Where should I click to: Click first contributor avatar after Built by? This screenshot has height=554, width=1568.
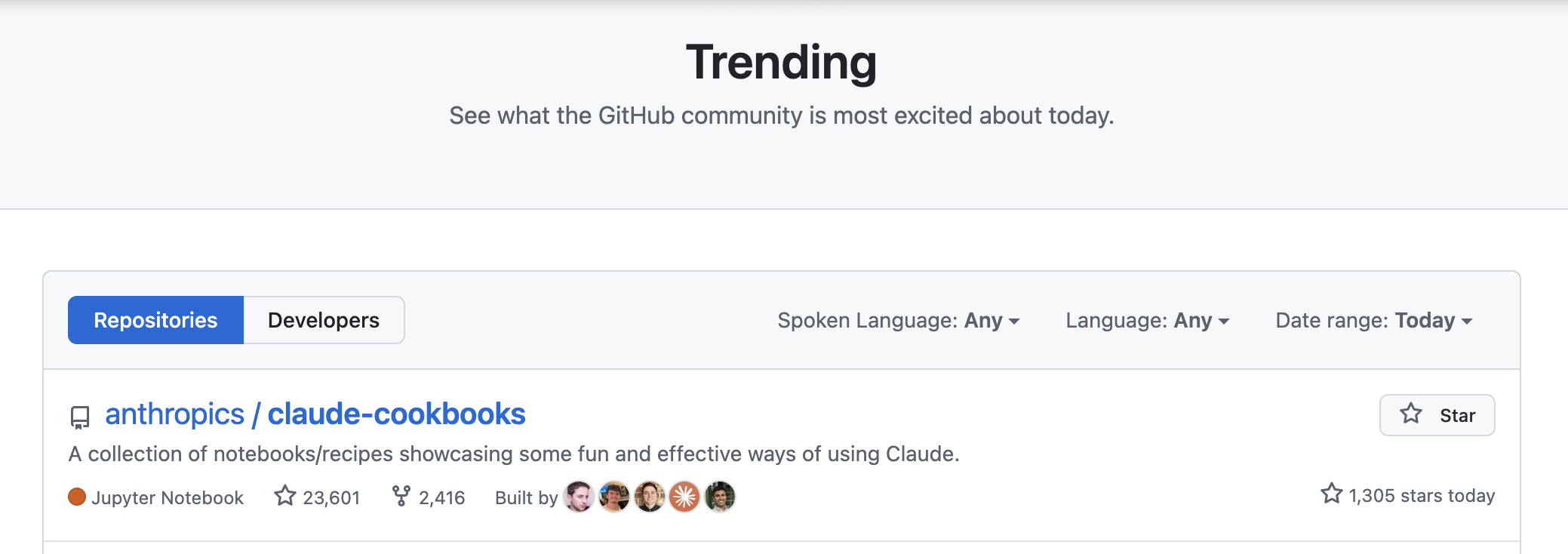579,497
